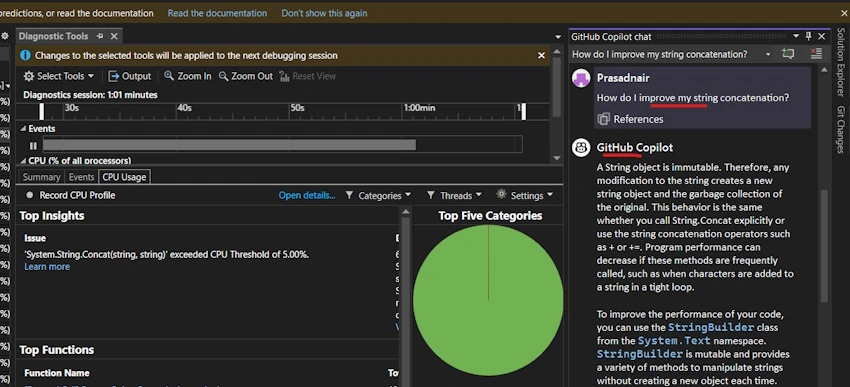Click the System.Text namespace link
Viewport: 850px width, 387px height.
click(x=674, y=341)
